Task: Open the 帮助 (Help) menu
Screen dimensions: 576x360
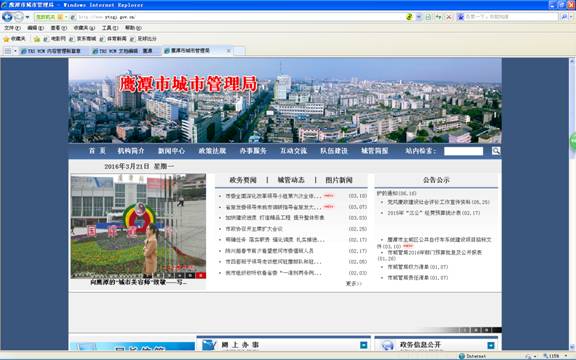Action: point(133,28)
